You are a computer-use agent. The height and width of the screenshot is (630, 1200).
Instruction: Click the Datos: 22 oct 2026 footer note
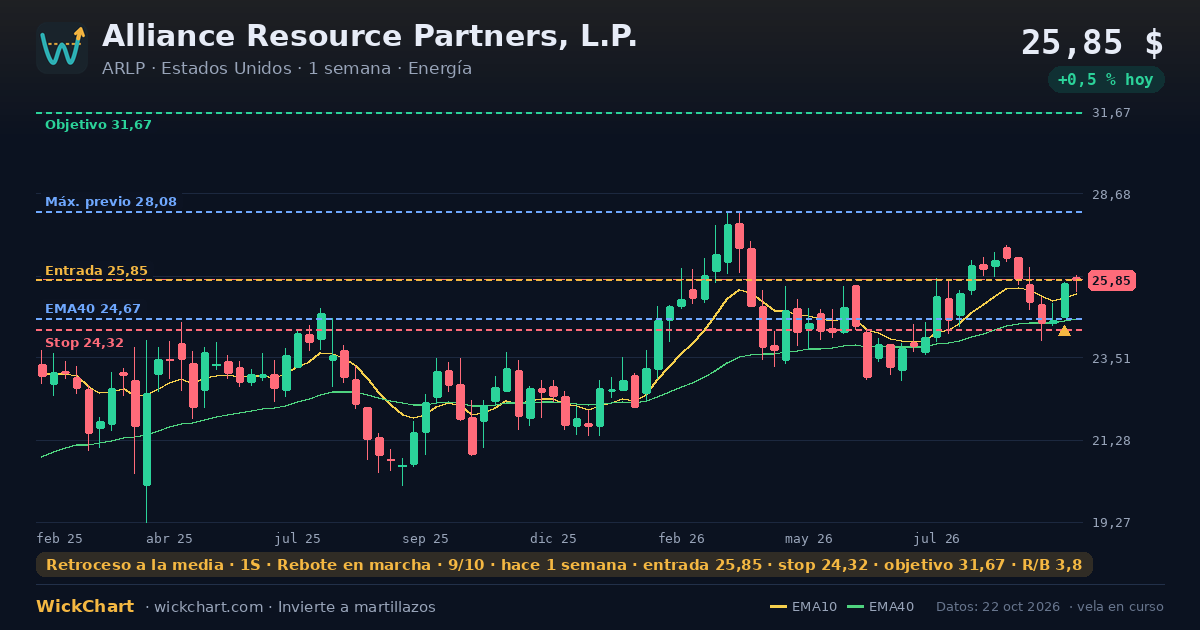(999, 607)
